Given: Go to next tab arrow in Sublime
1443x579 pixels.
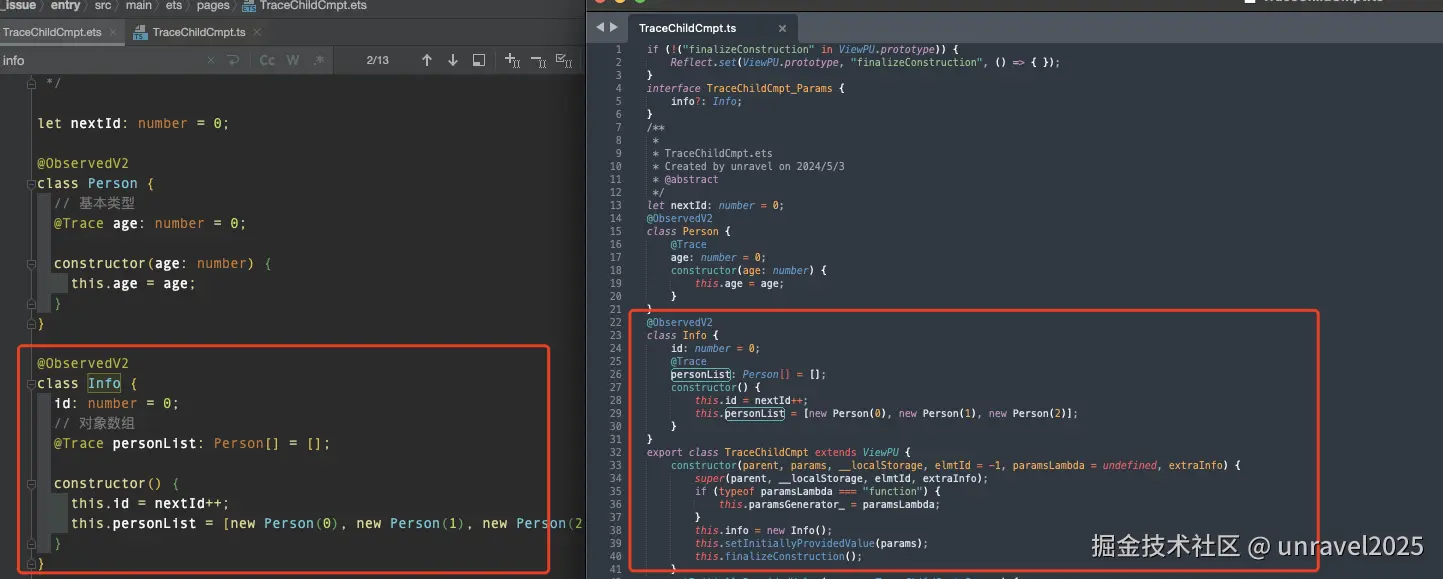Looking at the screenshot, I should [x=613, y=27].
